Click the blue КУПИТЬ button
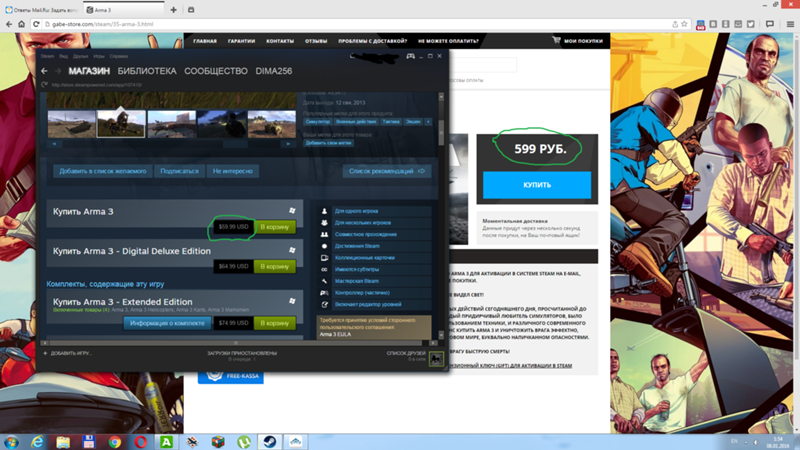Screen dimensions: 800x450 (x=537, y=185)
